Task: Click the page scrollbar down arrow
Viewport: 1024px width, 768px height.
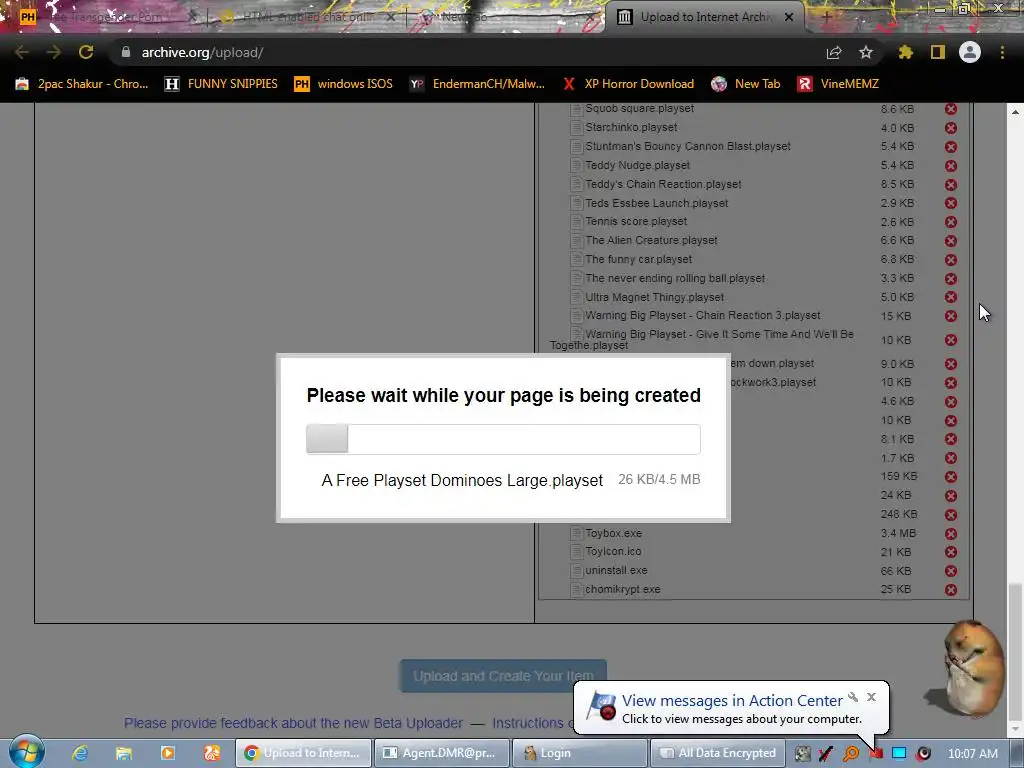Action: point(1016,728)
